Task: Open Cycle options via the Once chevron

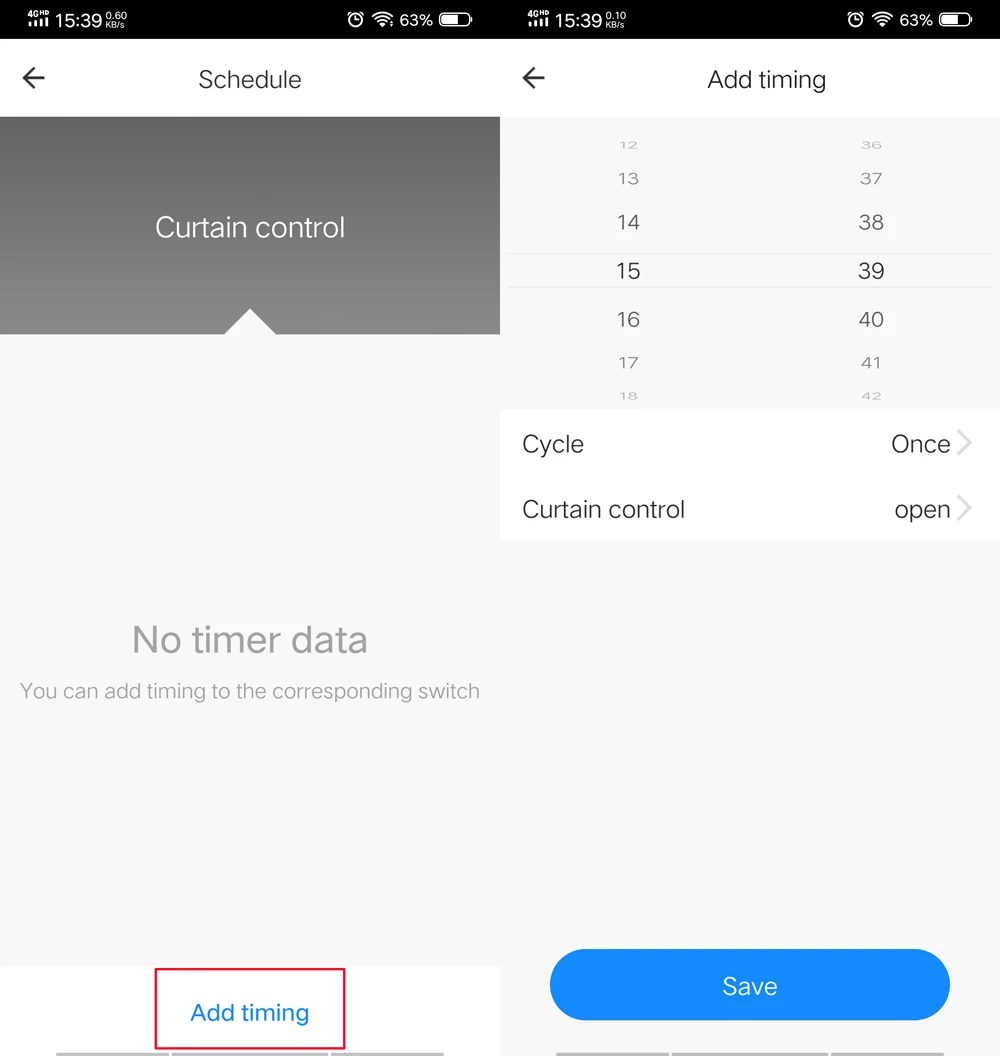Action: (964, 444)
